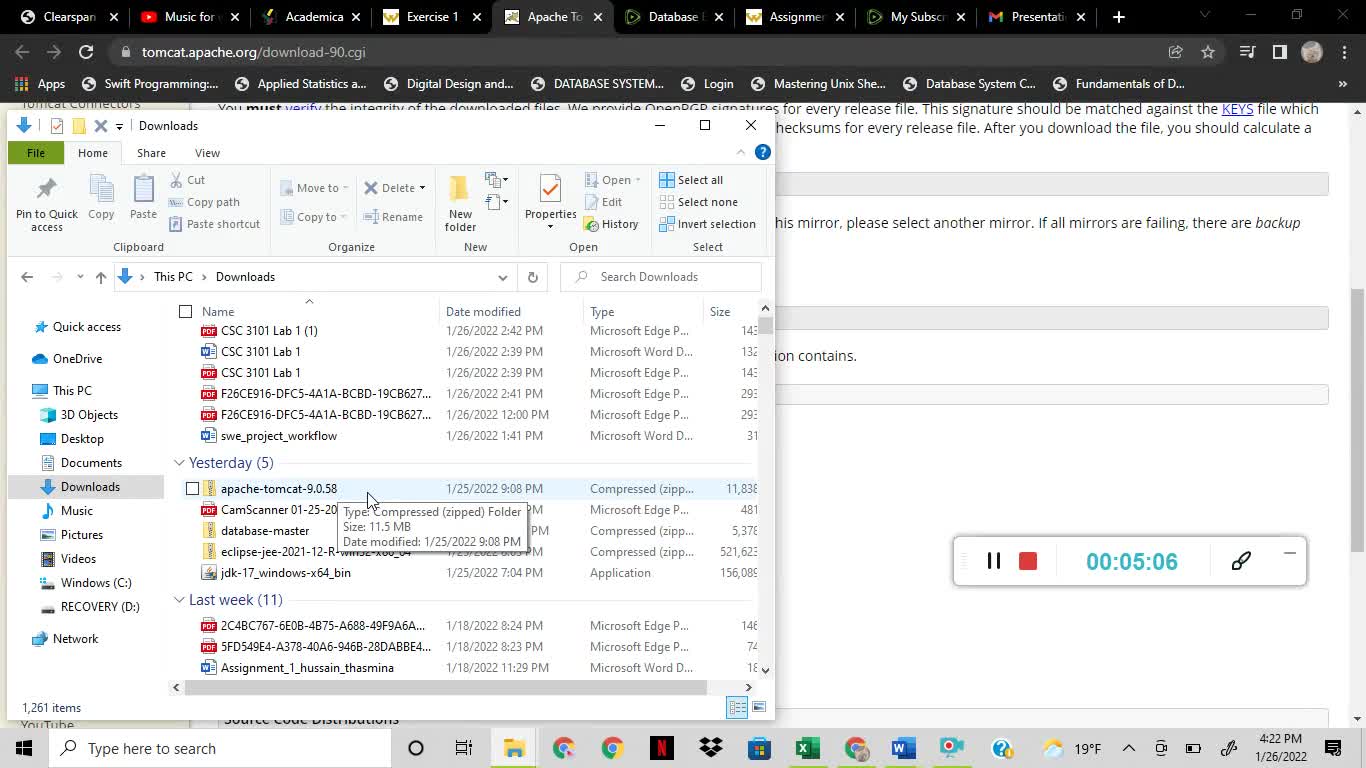Collapse the Yesterday (5) group
Viewport: 1366px width, 768px height.
pos(179,463)
